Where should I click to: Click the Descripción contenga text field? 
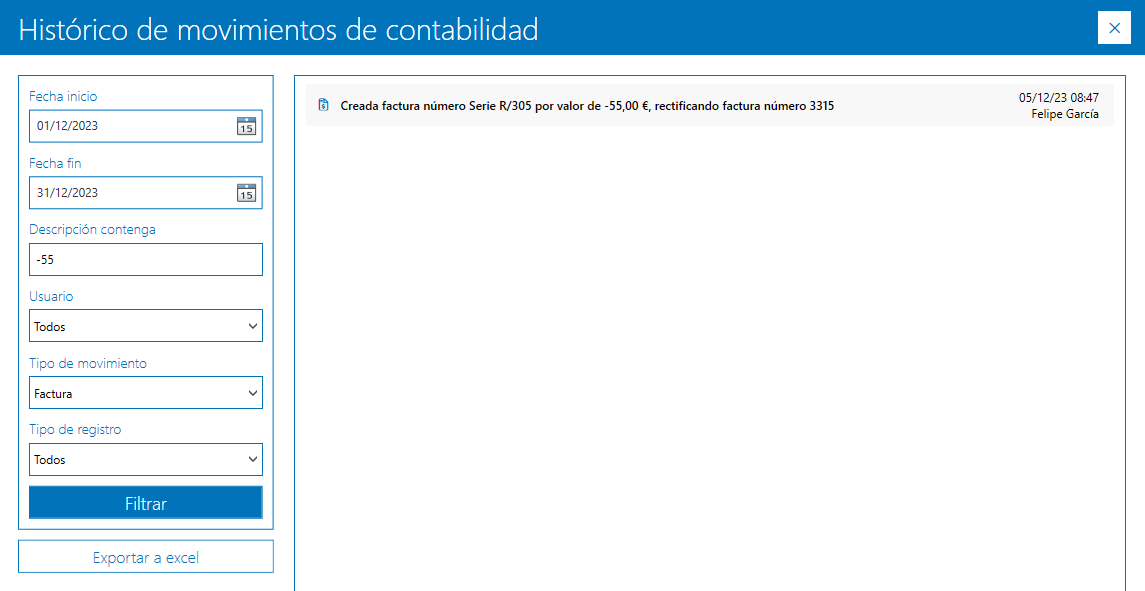tap(145, 259)
